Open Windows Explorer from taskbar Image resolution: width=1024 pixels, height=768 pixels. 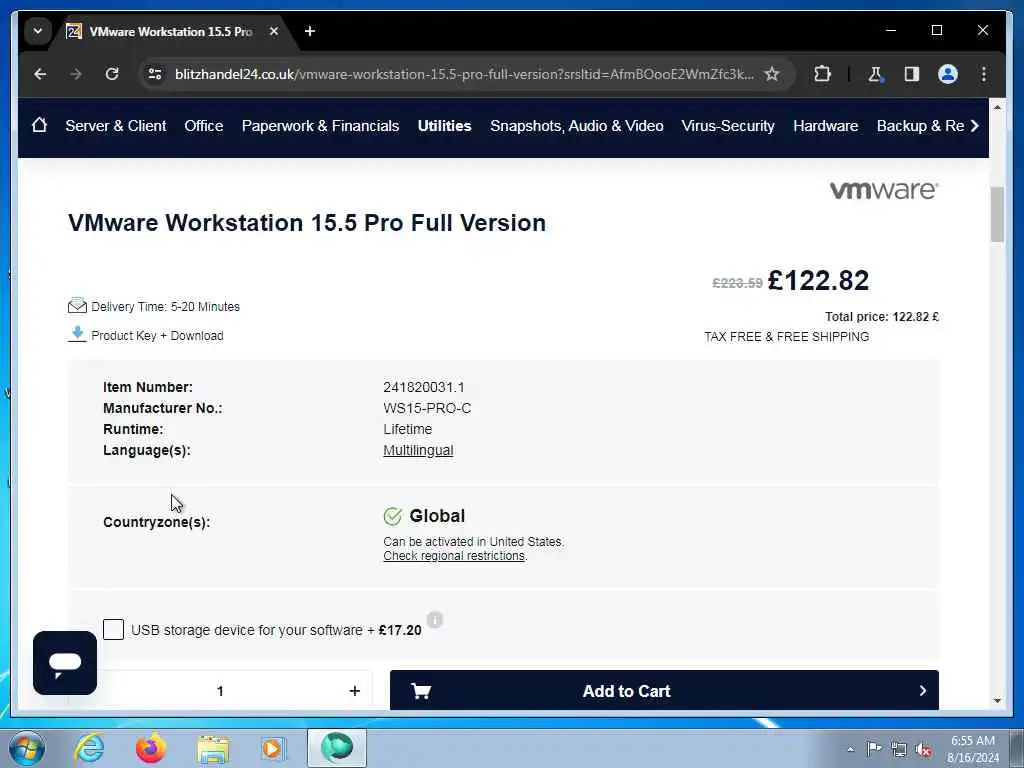pos(213,748)
